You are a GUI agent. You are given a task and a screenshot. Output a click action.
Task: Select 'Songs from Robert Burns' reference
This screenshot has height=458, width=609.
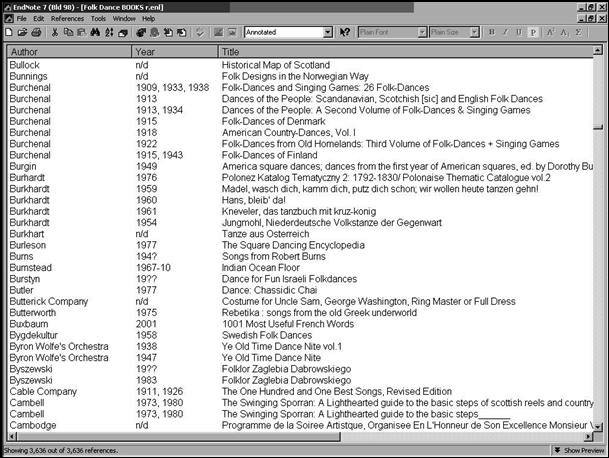coord(273,256)
